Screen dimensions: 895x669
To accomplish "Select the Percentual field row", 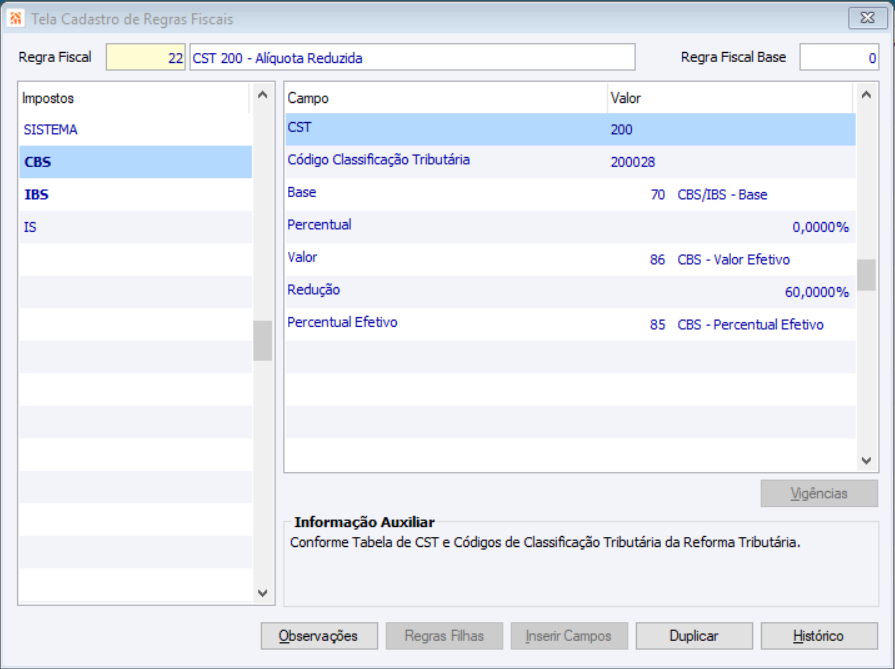I will coord(570,227).
